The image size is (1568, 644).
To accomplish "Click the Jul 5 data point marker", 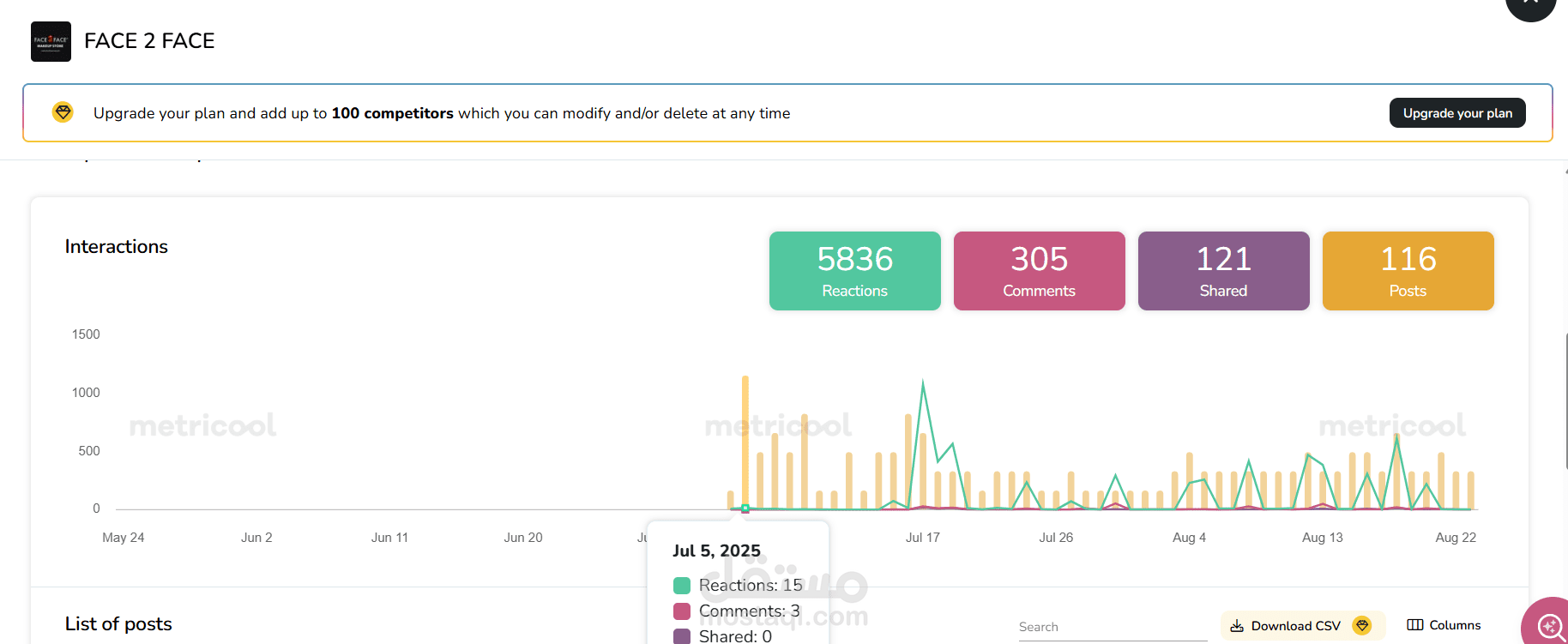I will 745,509.
